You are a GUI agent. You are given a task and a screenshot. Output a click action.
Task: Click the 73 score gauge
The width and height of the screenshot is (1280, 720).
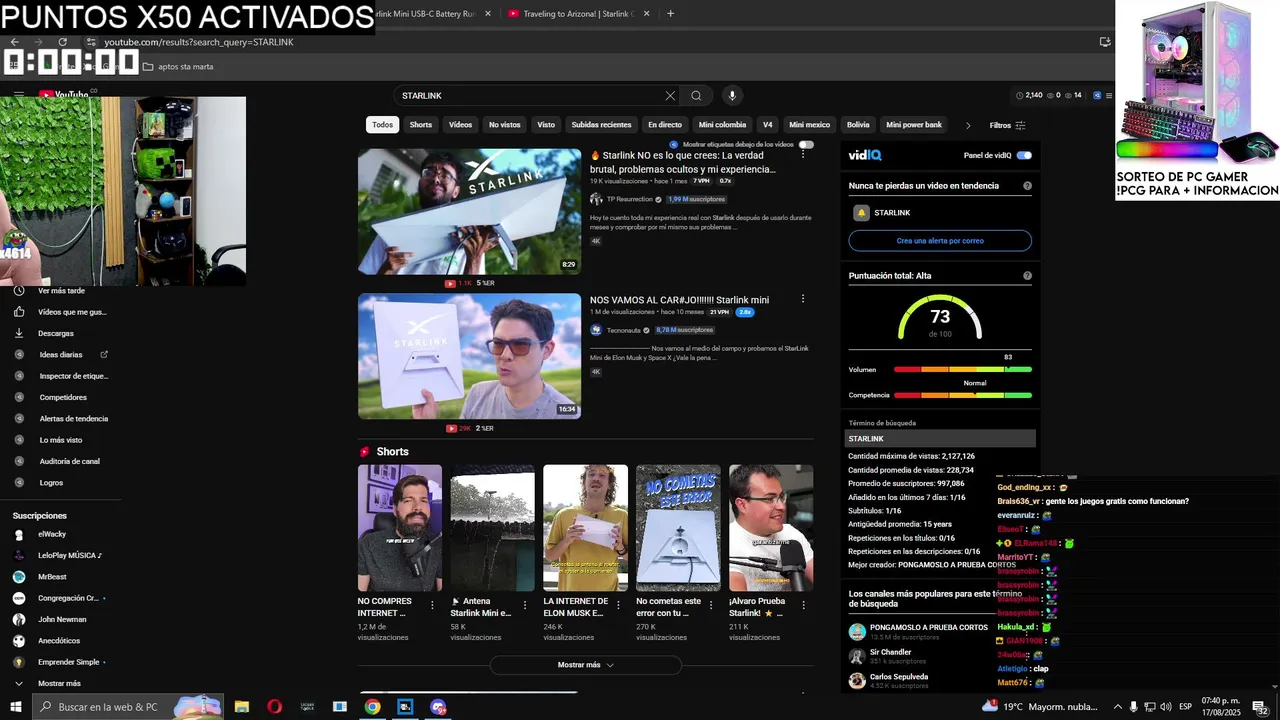[x=940, y=318]
